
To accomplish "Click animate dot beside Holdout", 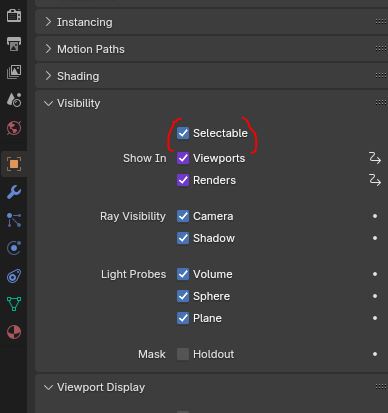I will (x=375, y=354).
